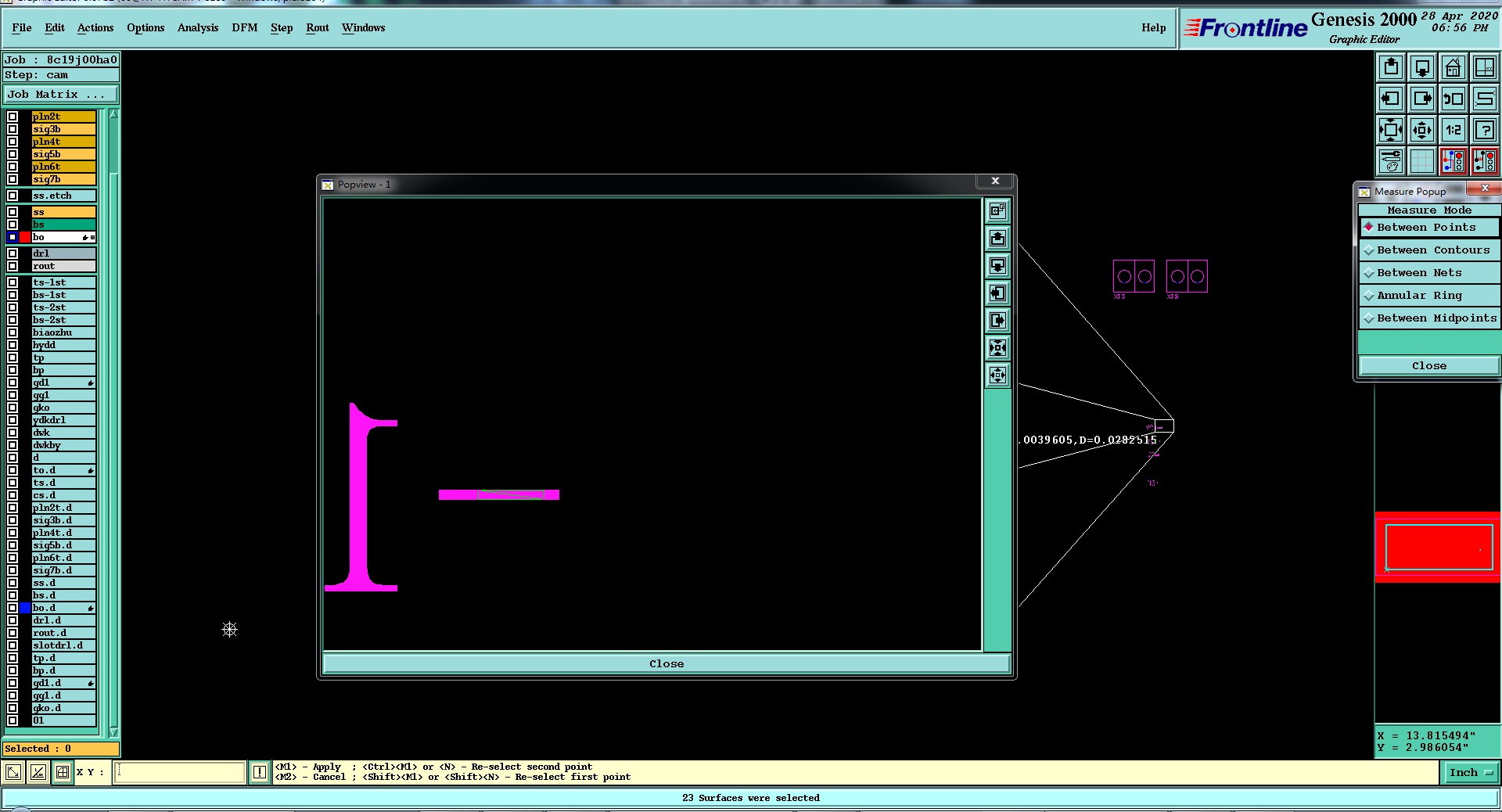Select Between Points measure mode
1502x812 pixels.
pos(1429,227)
